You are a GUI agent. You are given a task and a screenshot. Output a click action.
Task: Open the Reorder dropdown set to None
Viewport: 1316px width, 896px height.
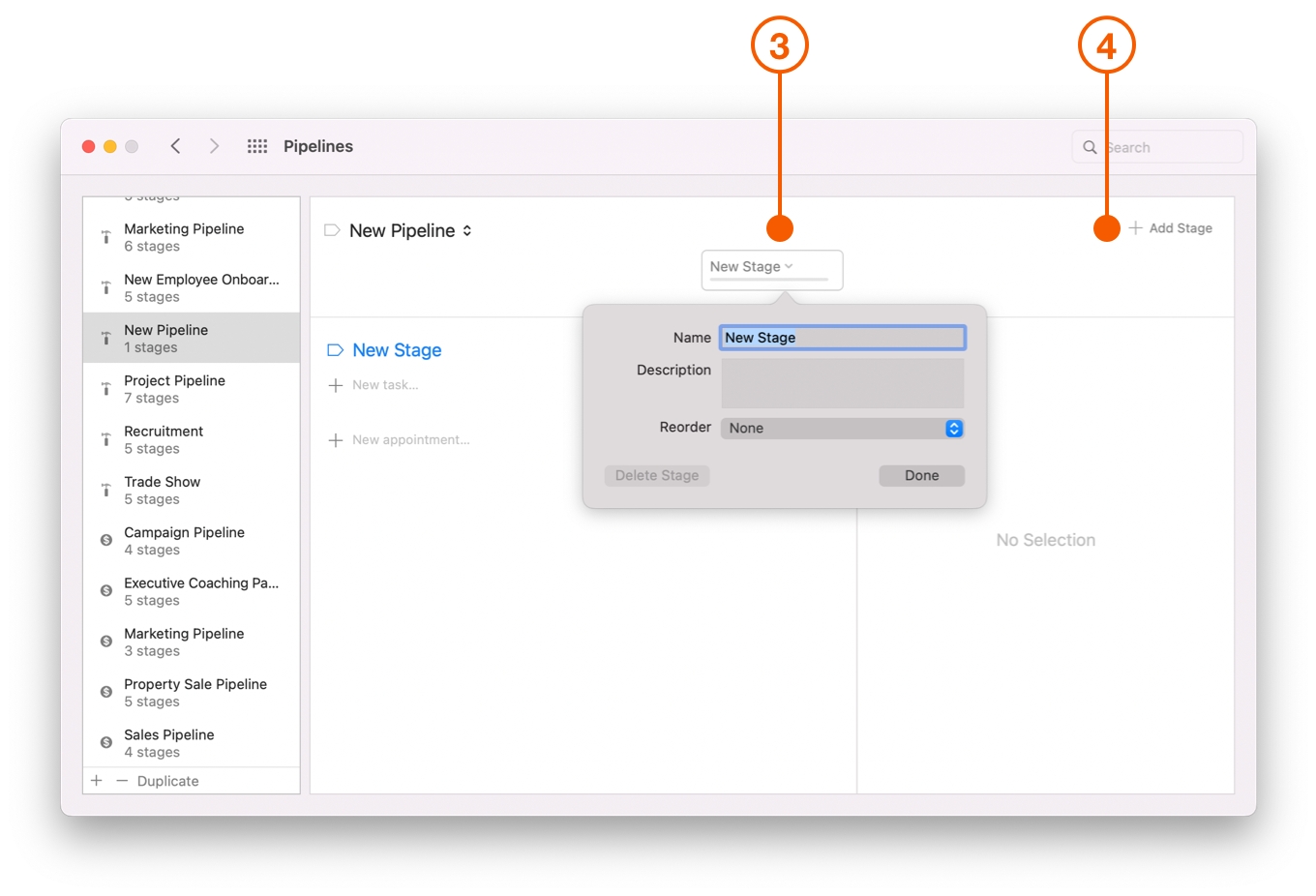842,429
